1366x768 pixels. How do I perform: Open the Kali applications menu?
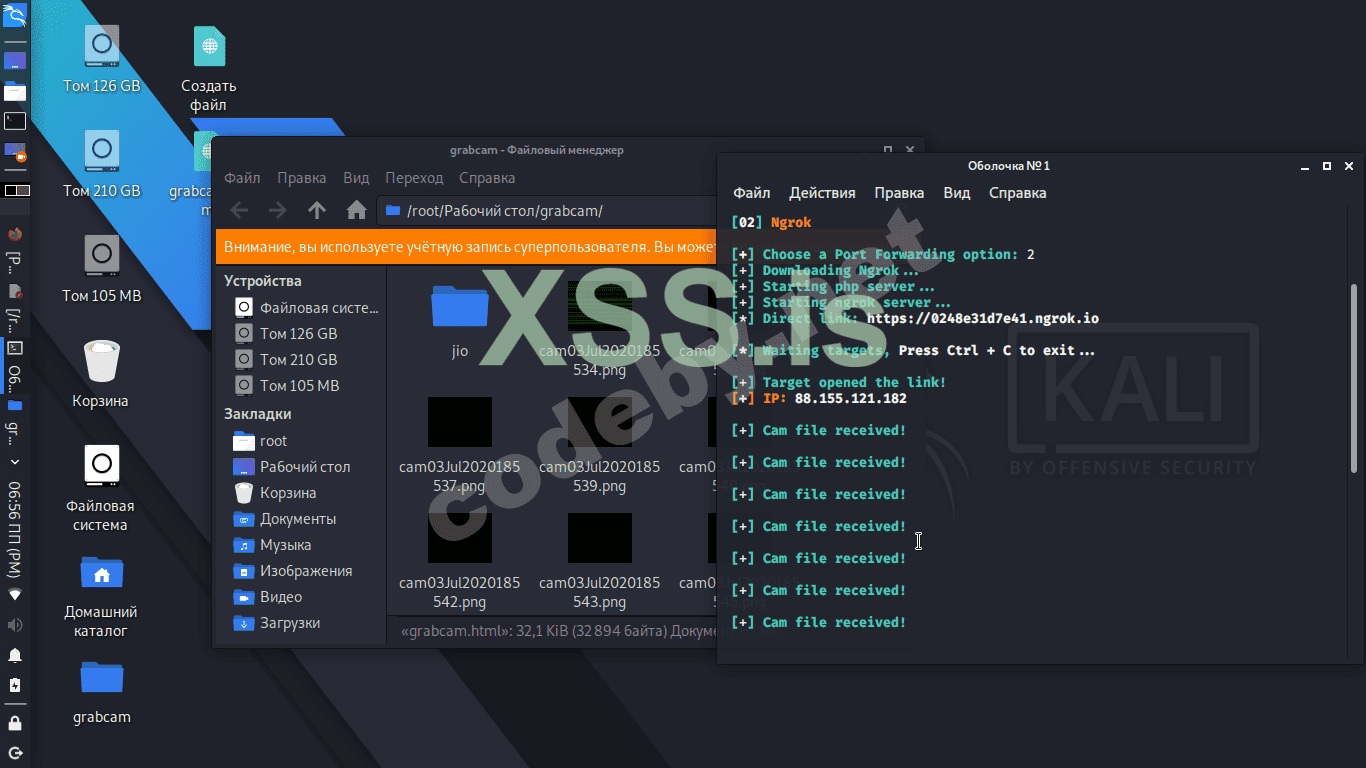point(14,14)
